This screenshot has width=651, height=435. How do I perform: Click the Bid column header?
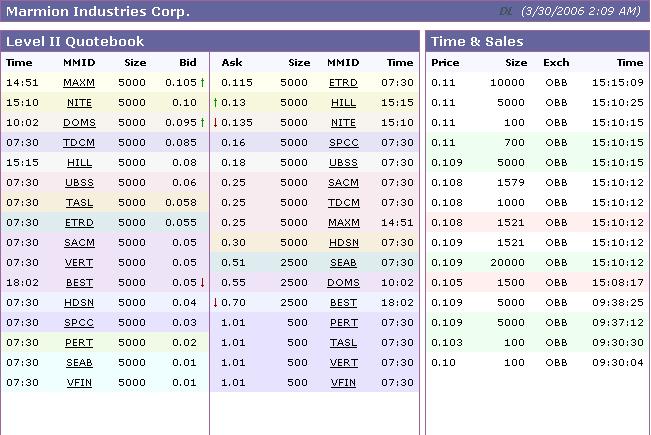(x=187, y=62)
